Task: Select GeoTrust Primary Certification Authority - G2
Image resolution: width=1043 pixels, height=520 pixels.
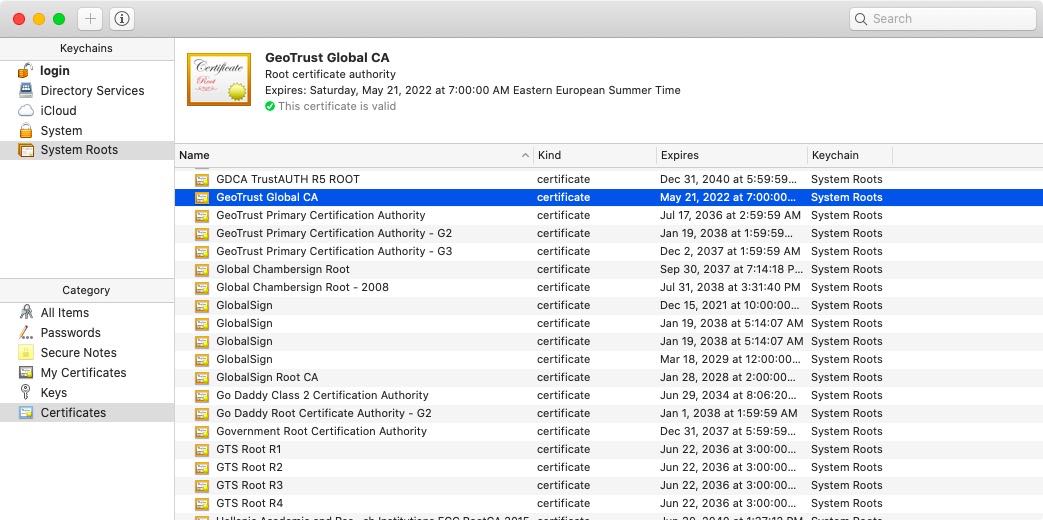Action: point(609,233)
